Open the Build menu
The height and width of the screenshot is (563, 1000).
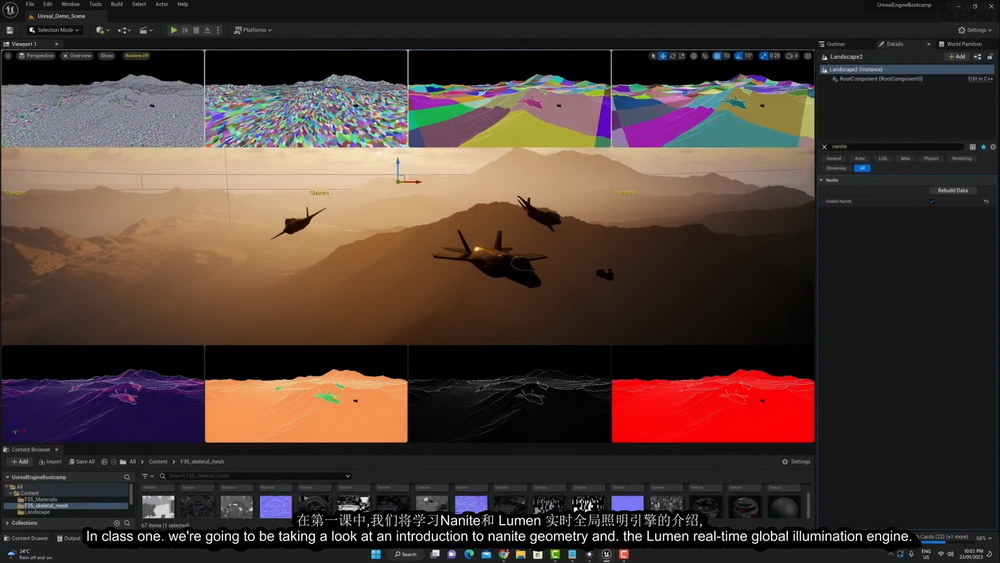pyautogui.click(x=117, y=4)
